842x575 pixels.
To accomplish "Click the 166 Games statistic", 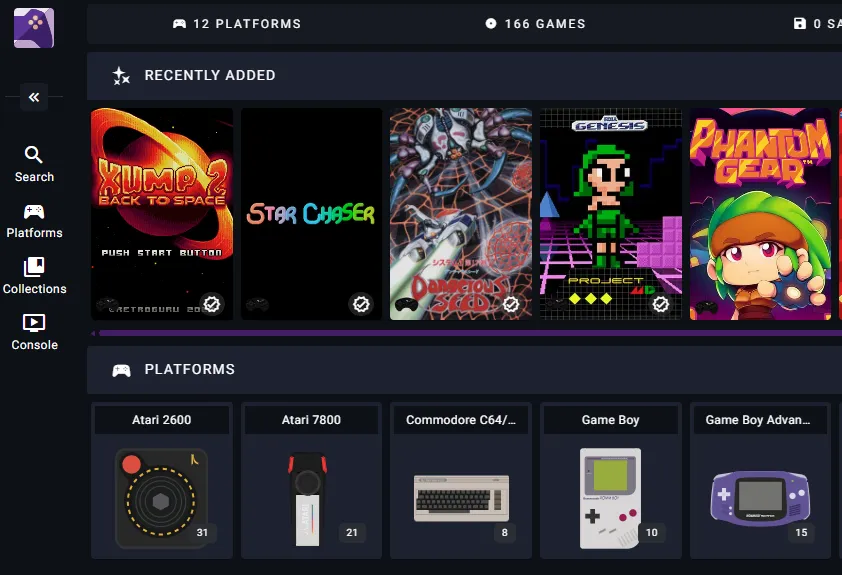I will 535,24.
